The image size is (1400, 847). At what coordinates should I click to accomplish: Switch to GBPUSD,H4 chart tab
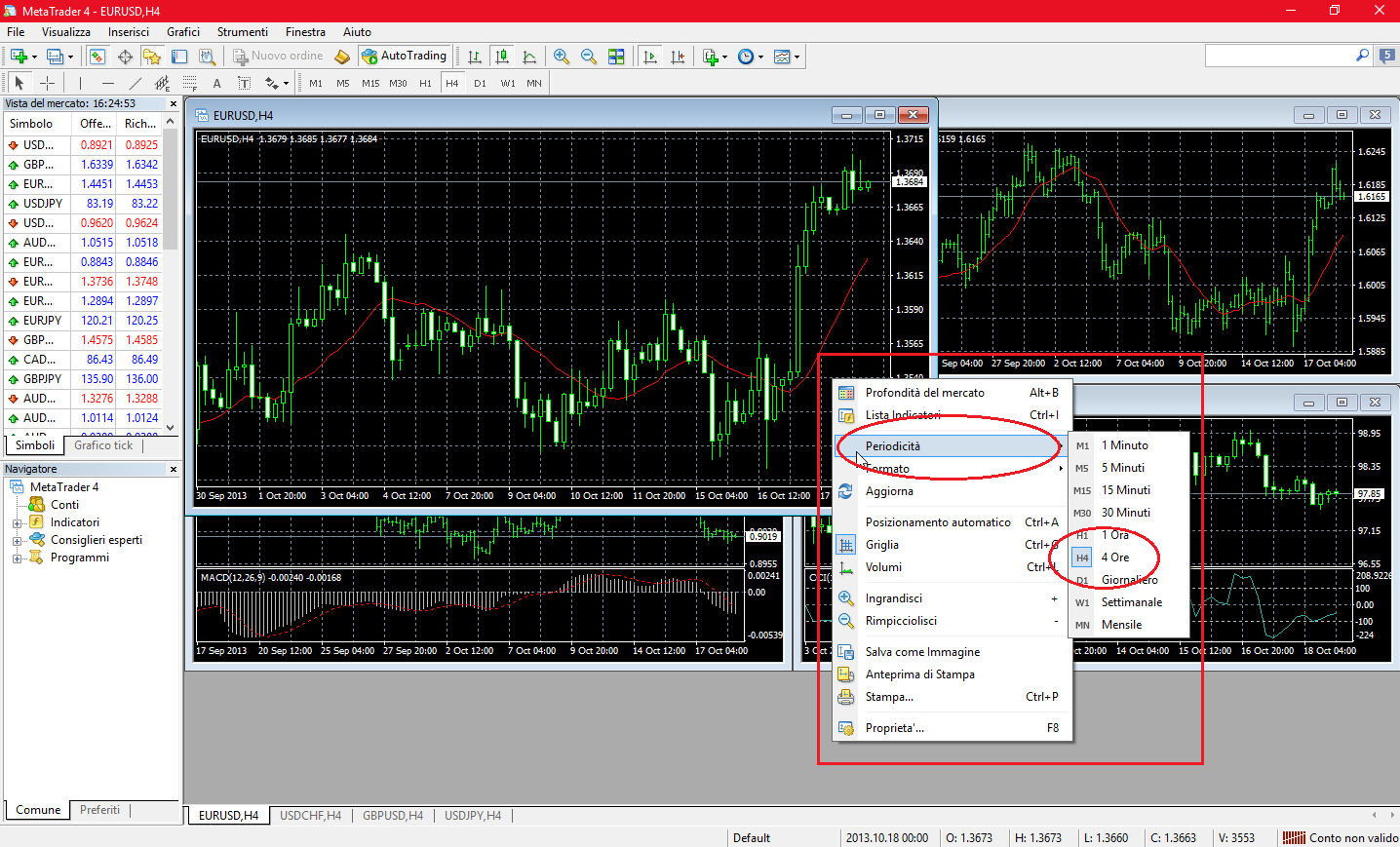pos(393,816)
